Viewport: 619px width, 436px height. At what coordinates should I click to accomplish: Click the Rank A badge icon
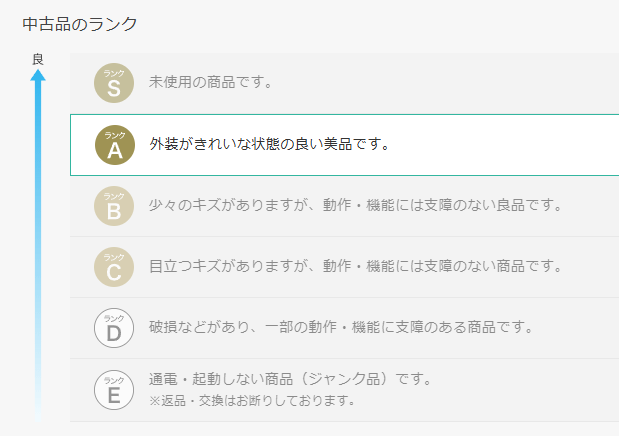tap(115, 145)
